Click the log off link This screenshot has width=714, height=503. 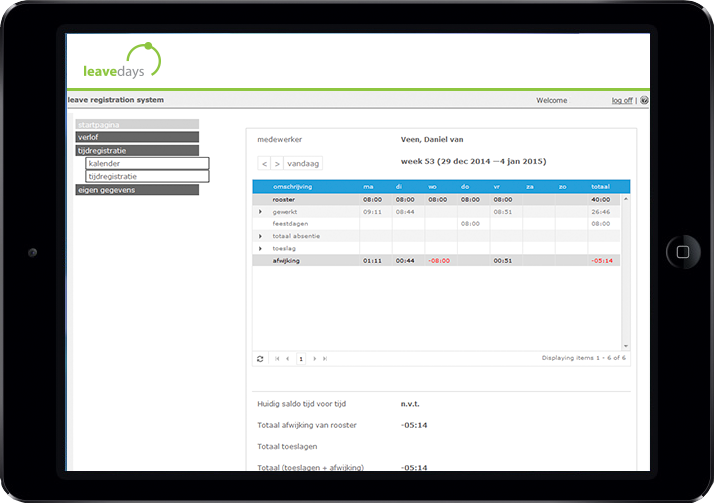(622, 100)
